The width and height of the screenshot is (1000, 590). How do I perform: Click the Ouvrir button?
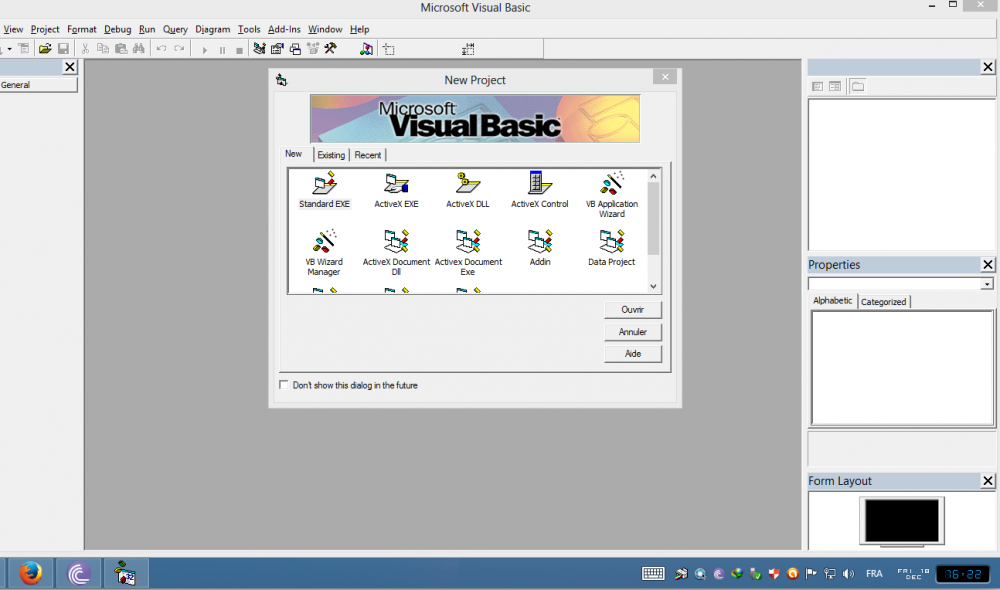pos(633,309)
